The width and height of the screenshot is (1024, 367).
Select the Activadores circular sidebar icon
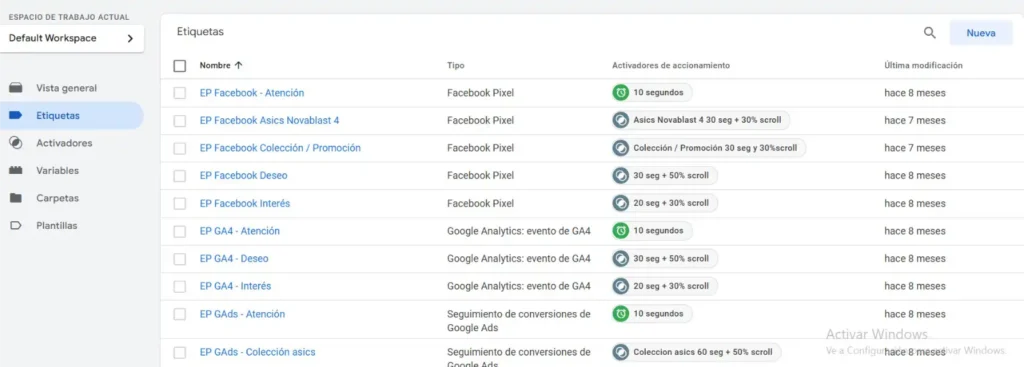[x=16, y=143]
